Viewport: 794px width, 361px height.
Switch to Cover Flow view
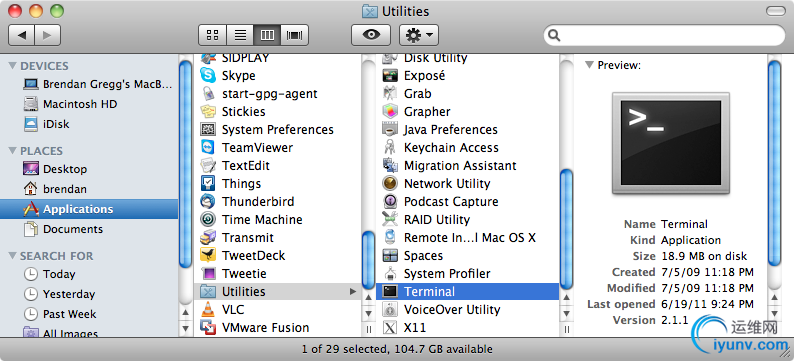tap(294, 35)
